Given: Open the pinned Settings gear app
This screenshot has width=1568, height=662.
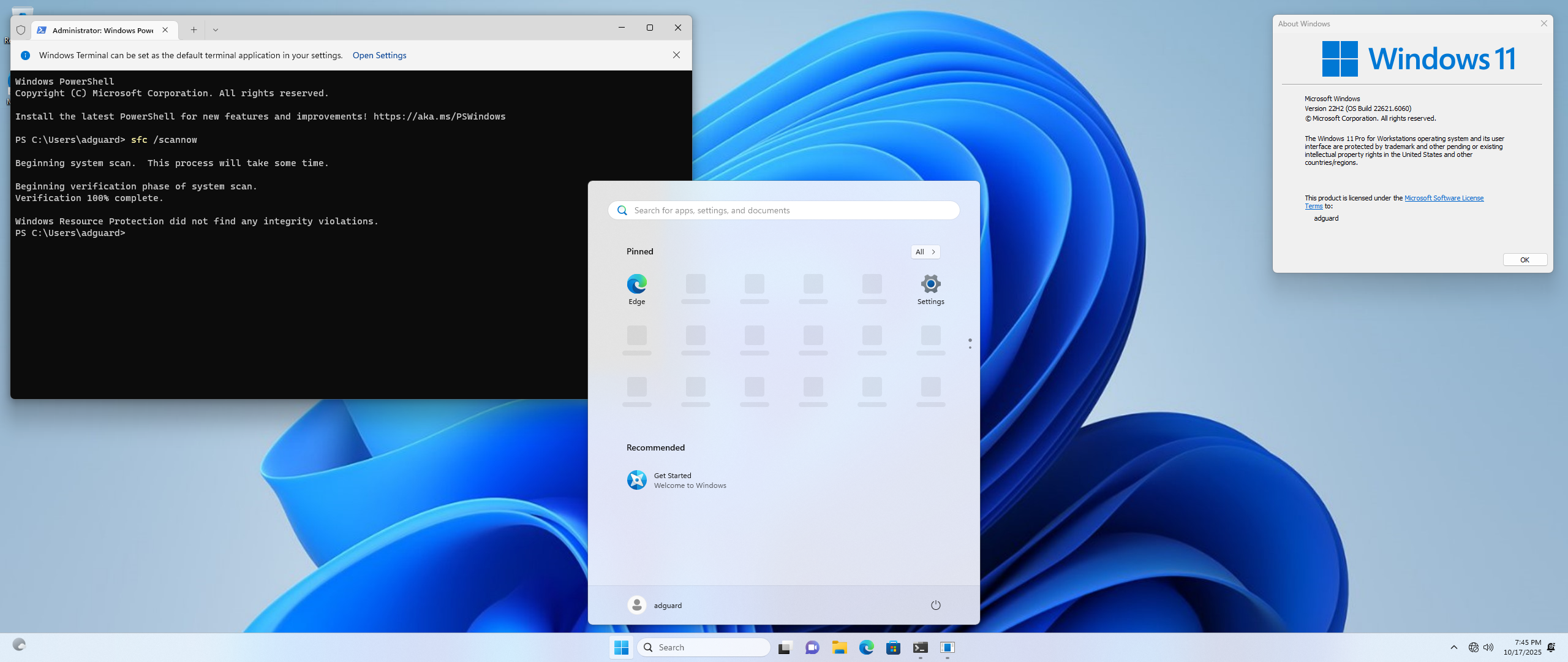Looking at the screenshot, I should [x=930, y=289].
